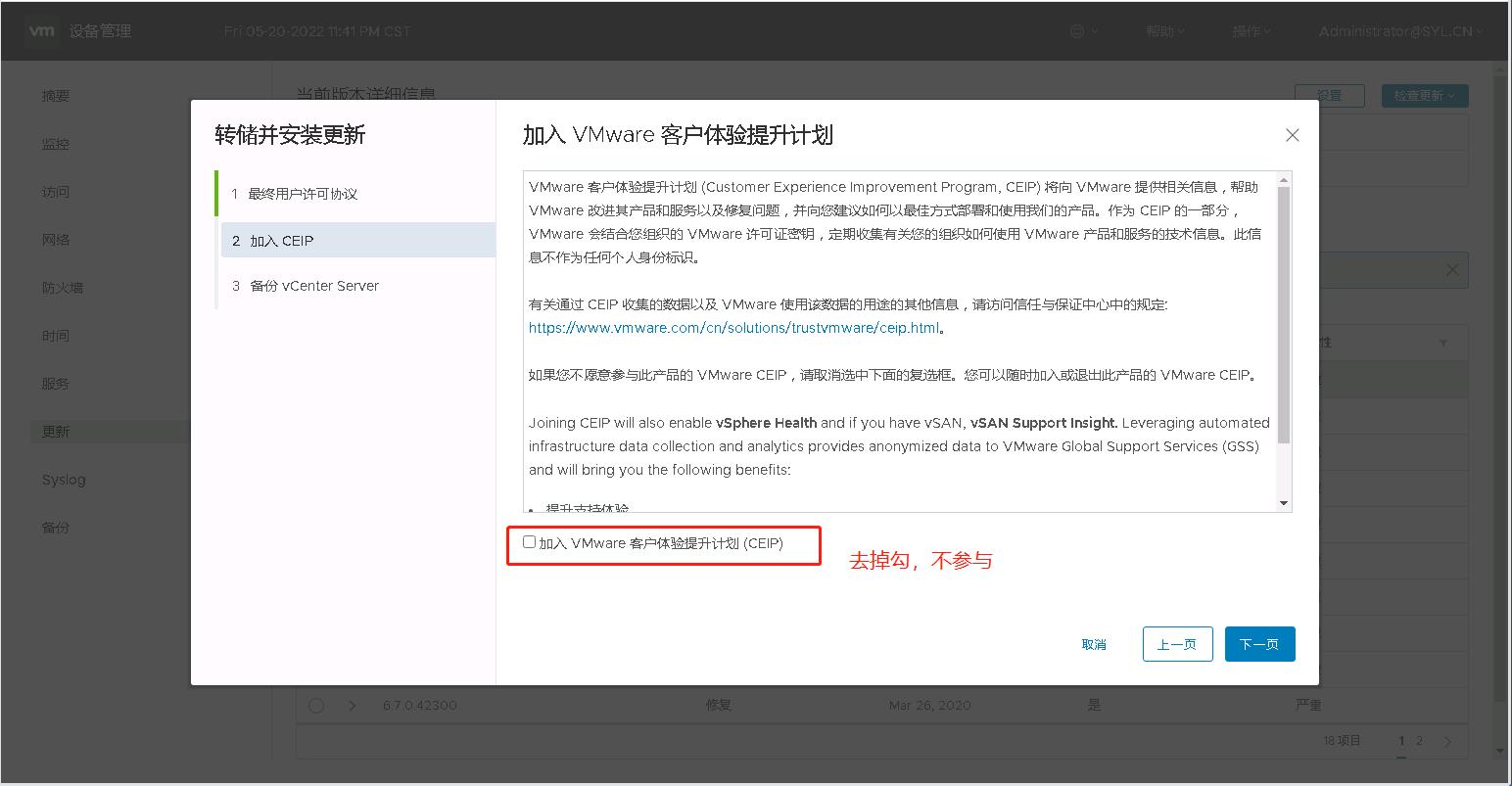Screen dimensions: 1512x786
Task: Dismiss the banner with its X icon
Action: 1452,270
